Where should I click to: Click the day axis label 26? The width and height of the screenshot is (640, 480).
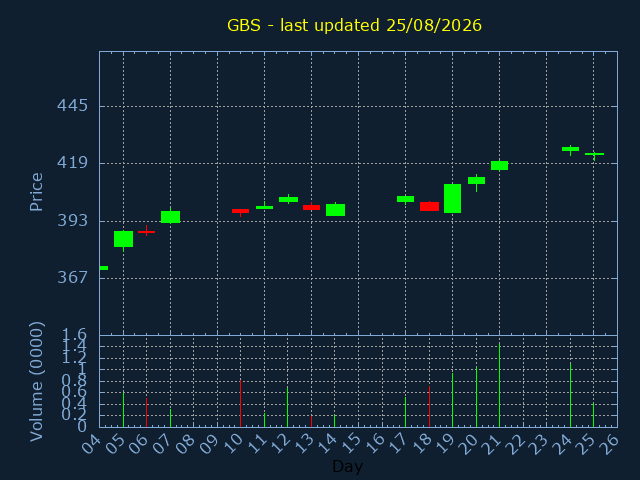pos(609,444)
